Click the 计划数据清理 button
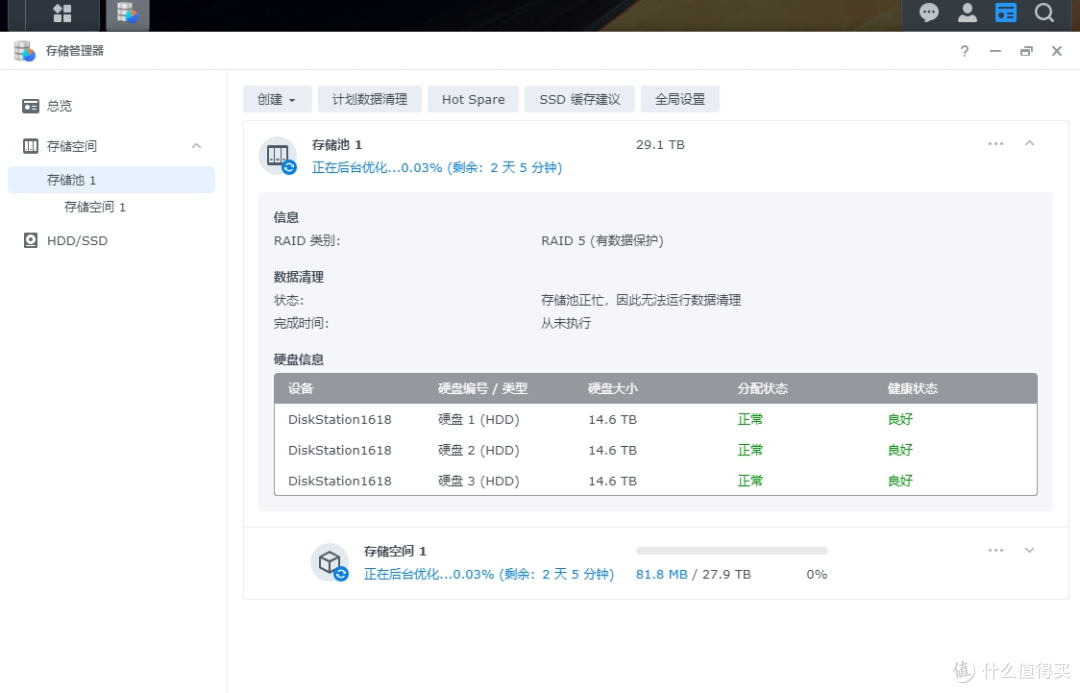The height and width of the screenshot is (693, 1080). click(x=370, y=99)
